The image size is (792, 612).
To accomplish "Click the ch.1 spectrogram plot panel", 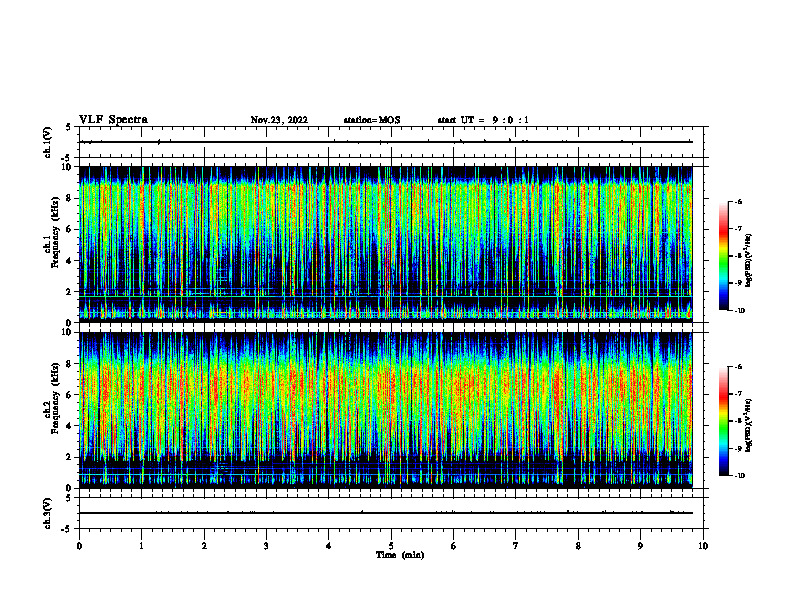I will point(386,244).
